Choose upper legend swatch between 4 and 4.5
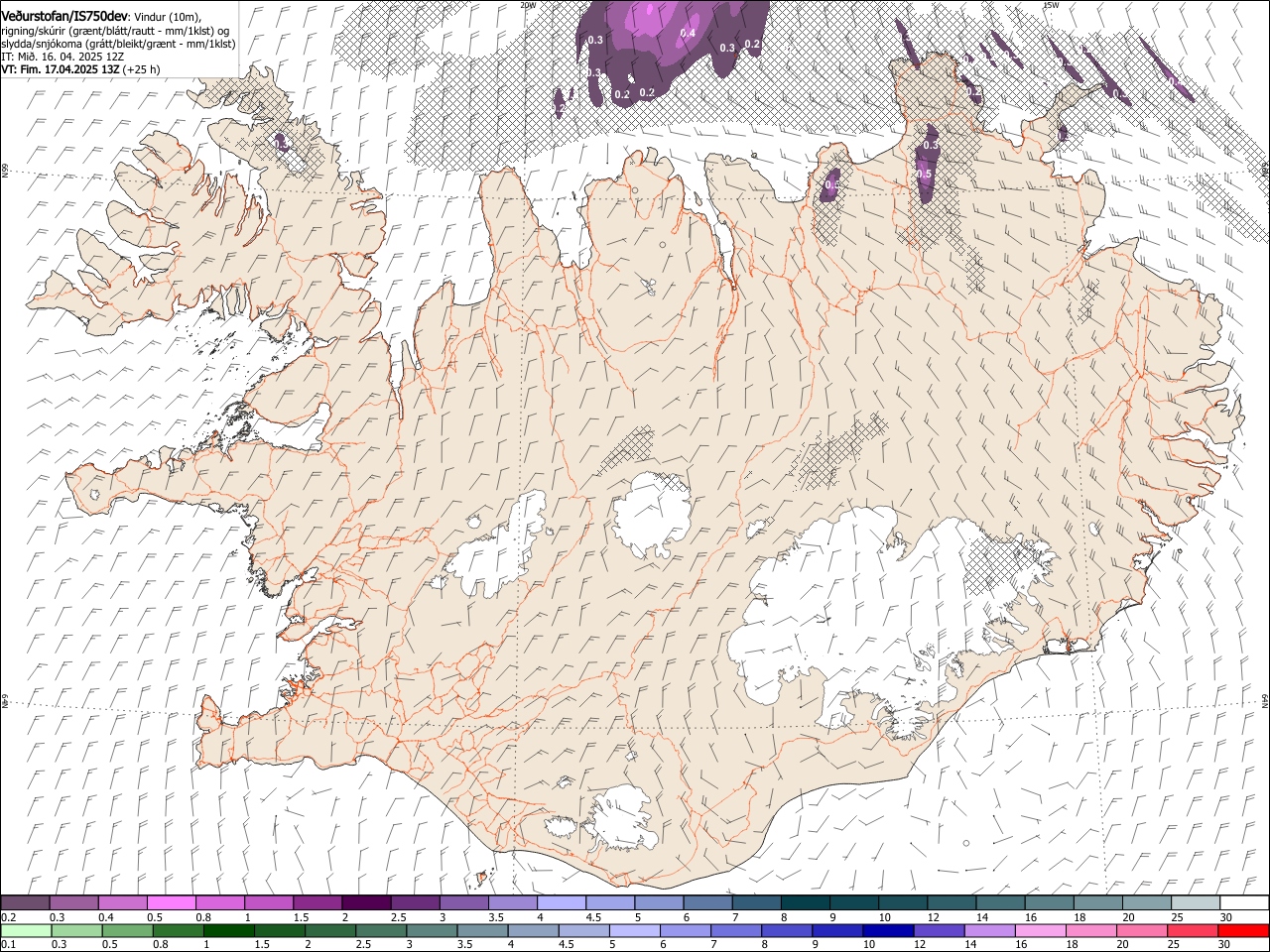 tap(562, 902)
